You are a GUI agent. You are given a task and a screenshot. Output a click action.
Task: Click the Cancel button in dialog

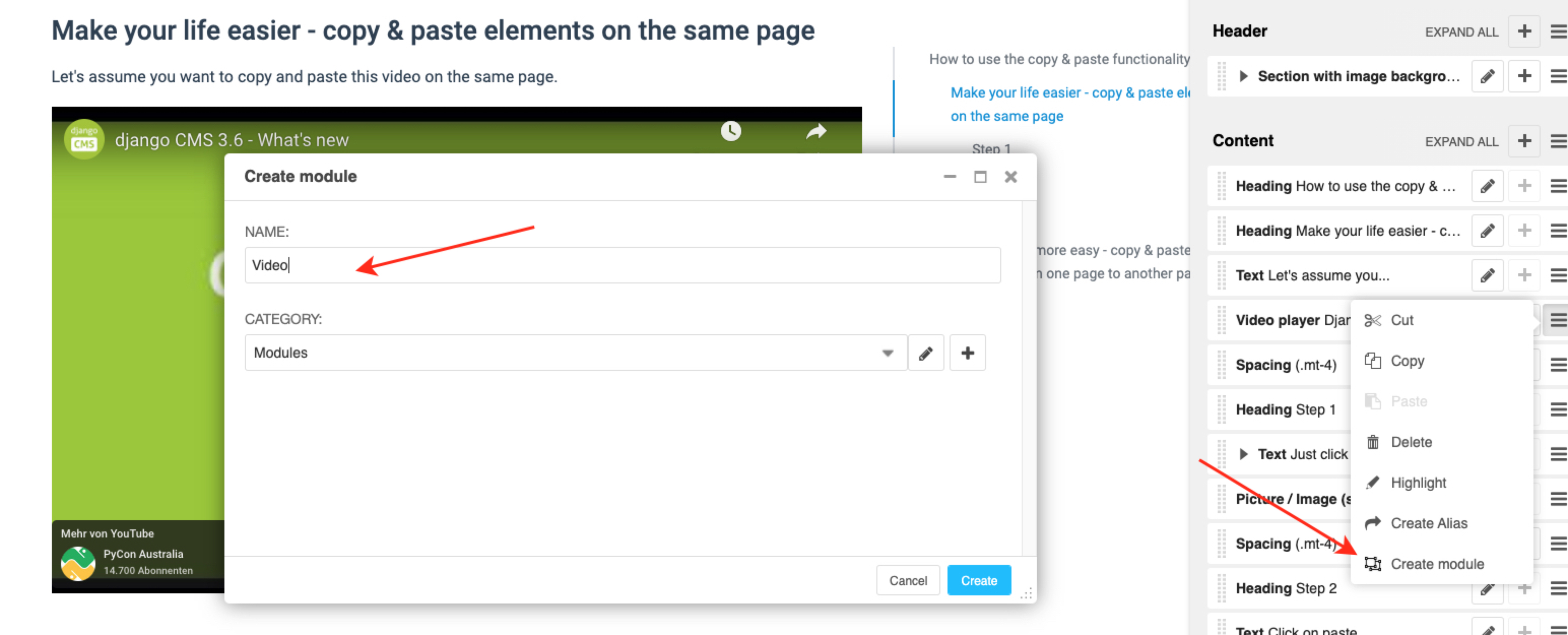[907, 580]
